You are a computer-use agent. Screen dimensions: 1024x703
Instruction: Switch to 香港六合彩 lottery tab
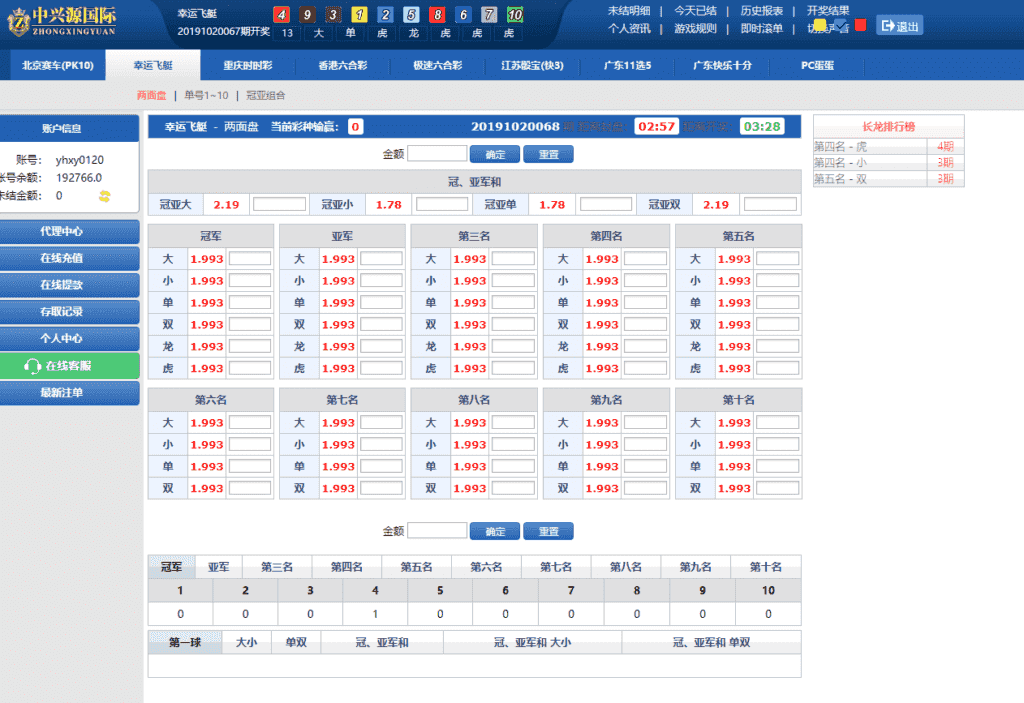pos(343,65)
